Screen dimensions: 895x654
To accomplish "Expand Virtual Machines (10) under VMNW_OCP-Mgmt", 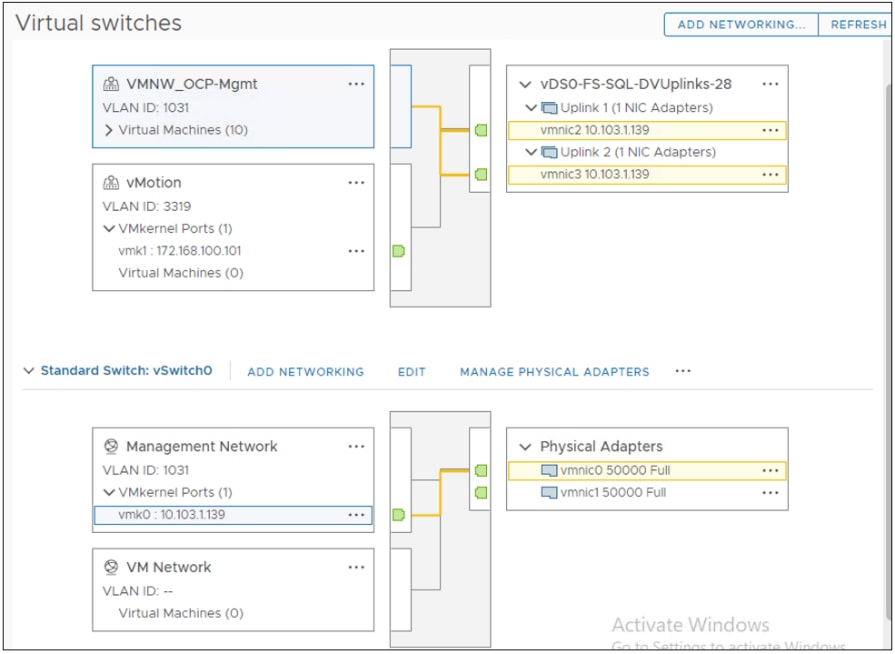I will click(106, 129).
